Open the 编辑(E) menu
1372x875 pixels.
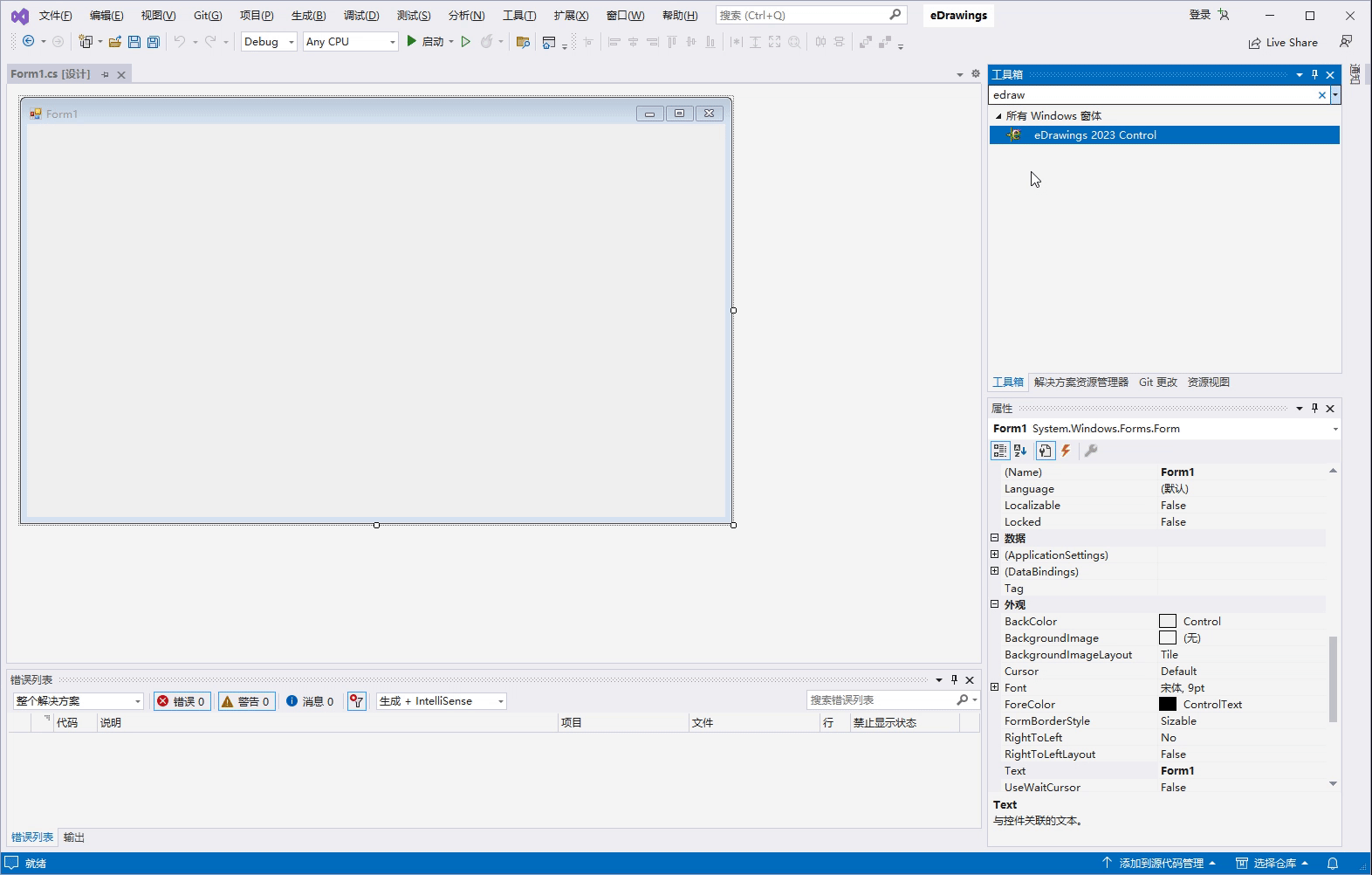(106, 15)
